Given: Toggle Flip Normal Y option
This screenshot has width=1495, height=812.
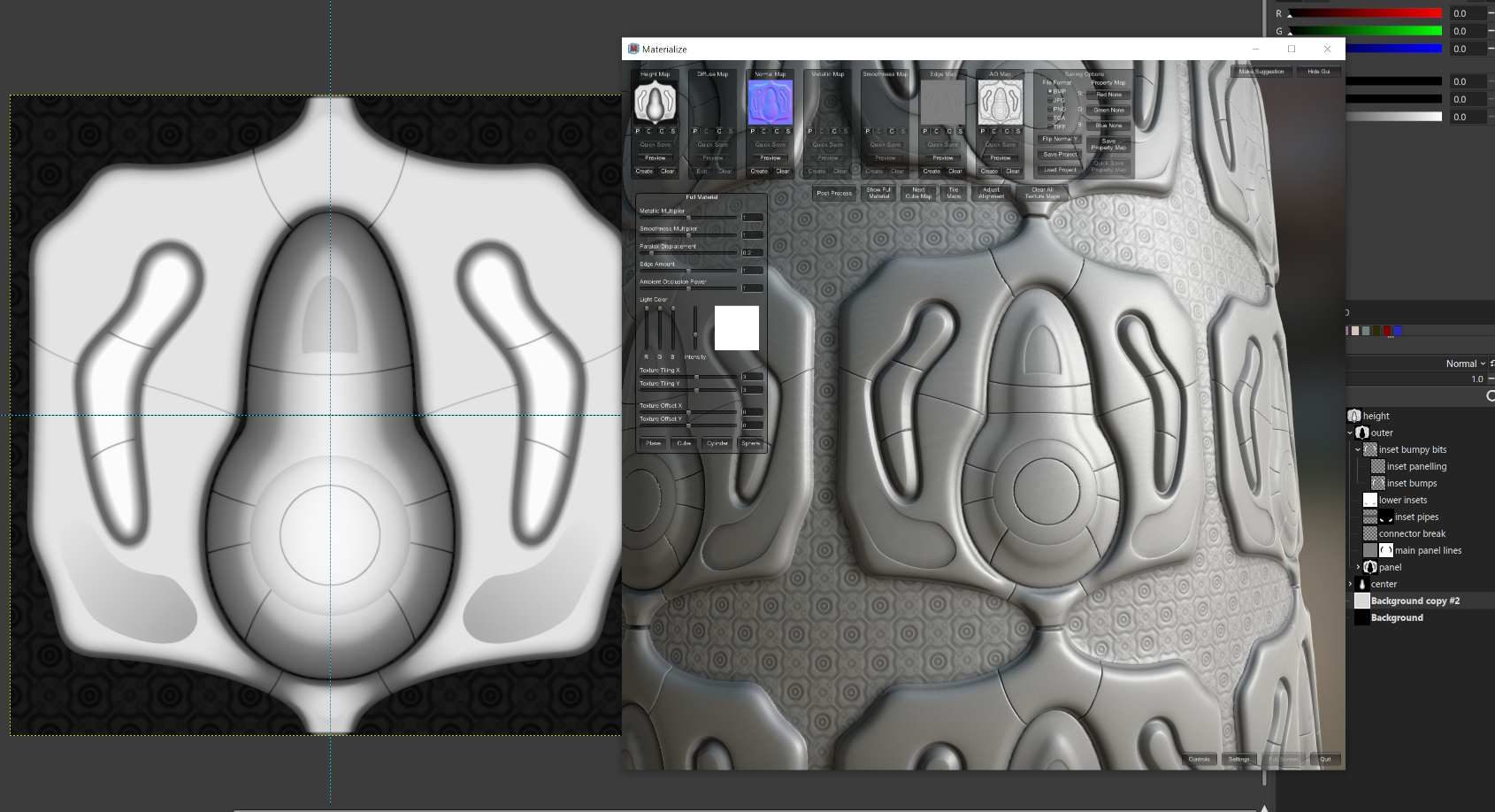Looking at the screenshot, I should pos(1060,139).
